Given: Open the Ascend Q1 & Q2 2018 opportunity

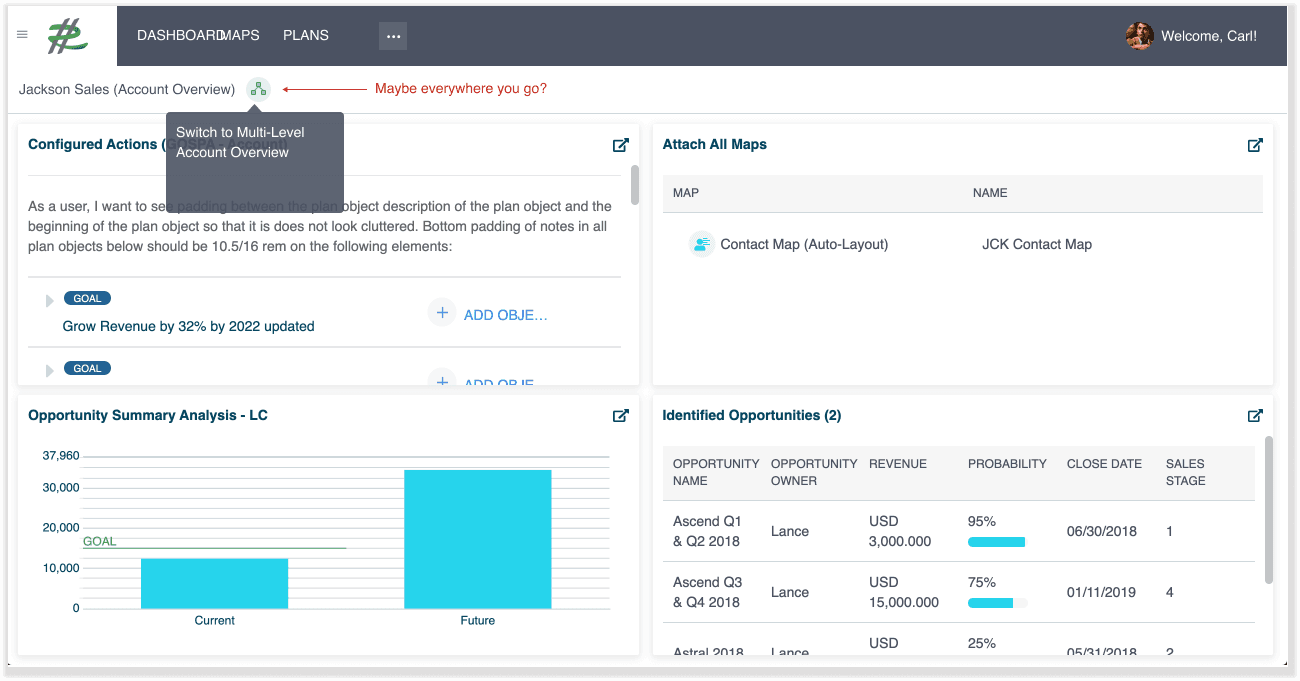Looking at the screenshot, I should point(707,531).
